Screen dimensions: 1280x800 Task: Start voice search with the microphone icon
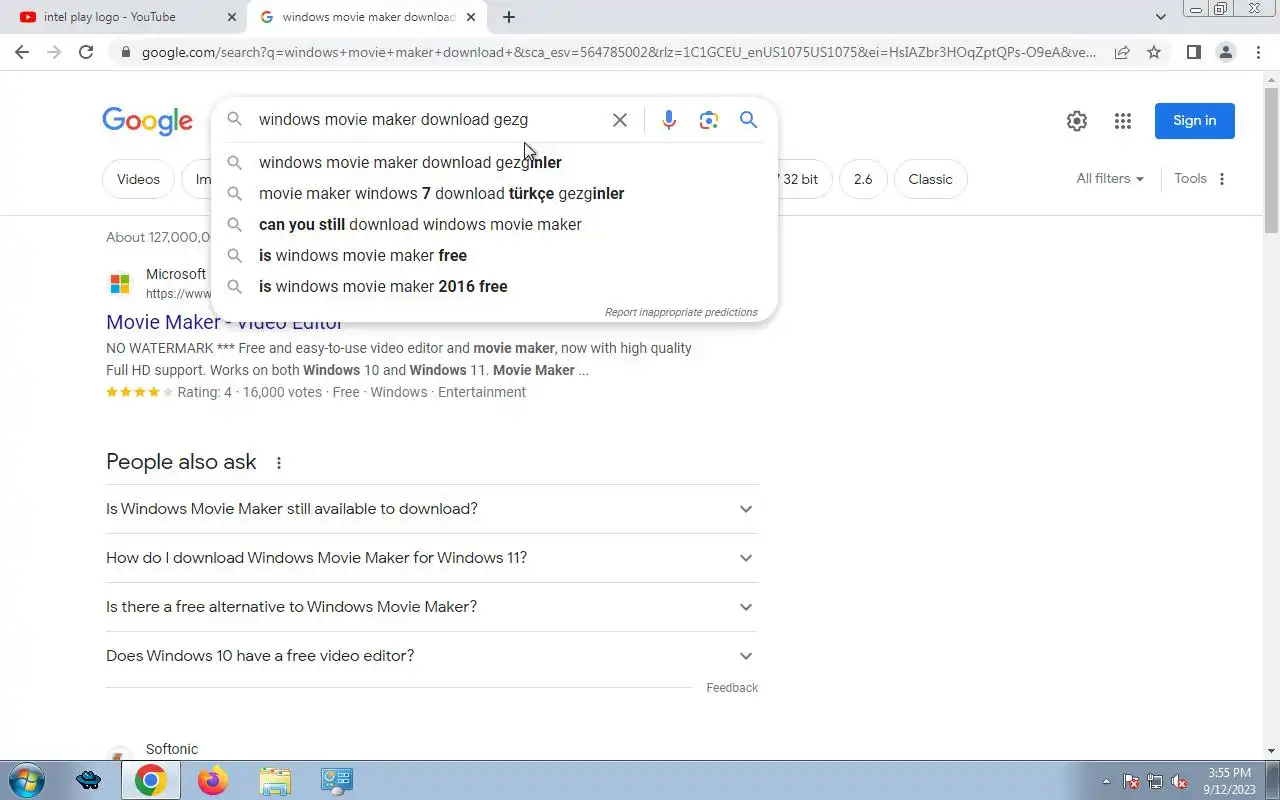pos(669,120)
